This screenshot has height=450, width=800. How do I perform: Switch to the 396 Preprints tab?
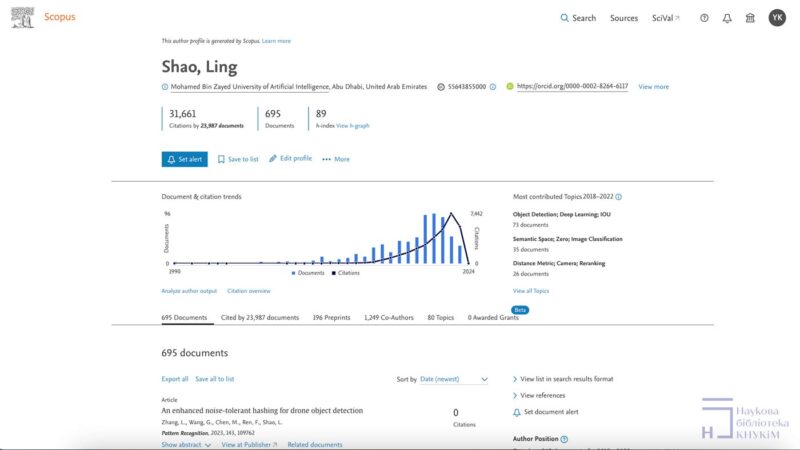(x=331, y=317)
